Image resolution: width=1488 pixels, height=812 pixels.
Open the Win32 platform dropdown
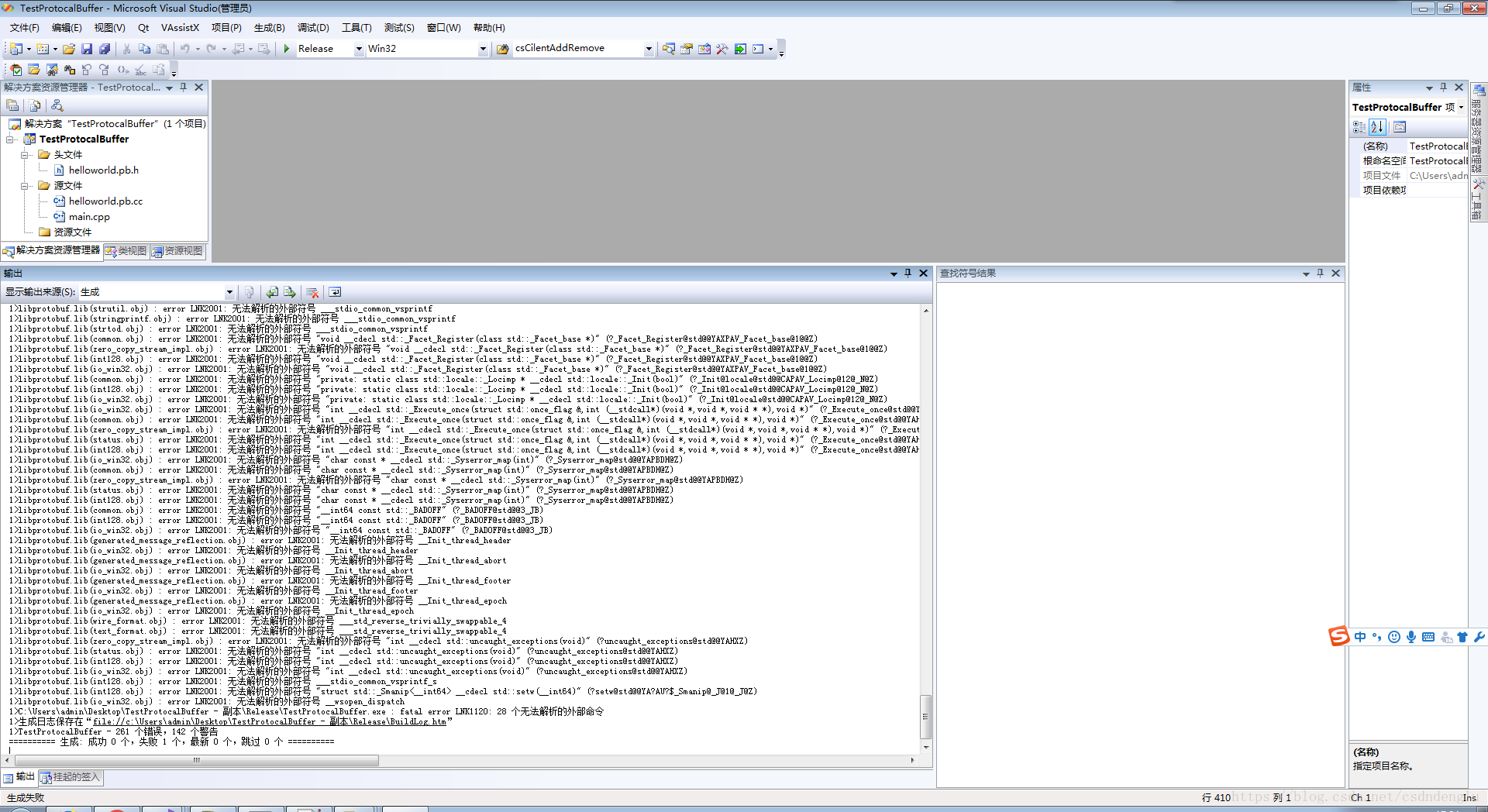483,49
